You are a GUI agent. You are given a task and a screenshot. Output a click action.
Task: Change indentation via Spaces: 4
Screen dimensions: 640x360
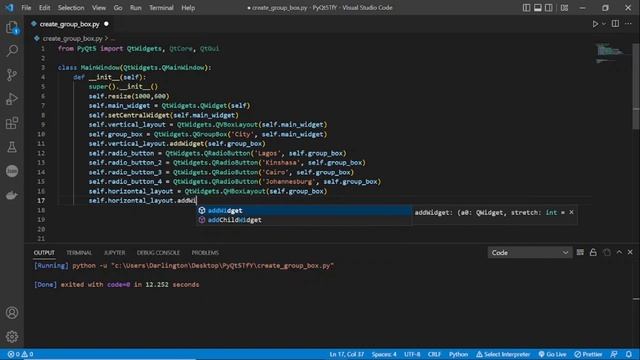coord(384,354)
